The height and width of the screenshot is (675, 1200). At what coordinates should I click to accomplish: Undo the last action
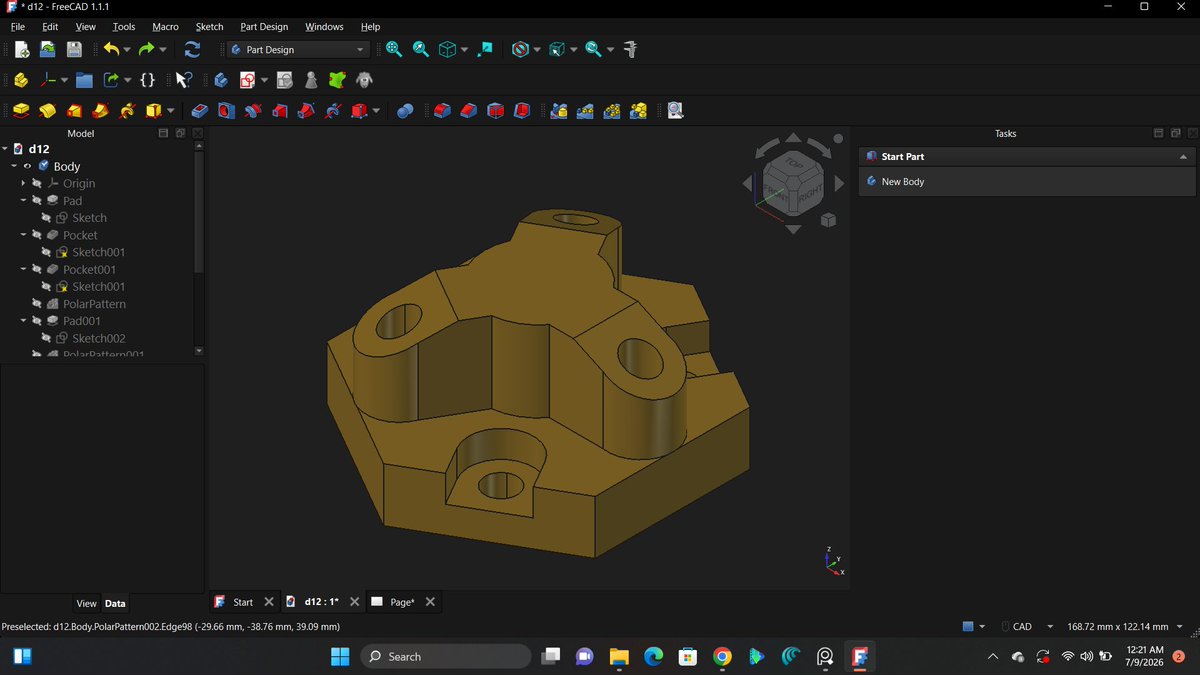pos(111,49)
